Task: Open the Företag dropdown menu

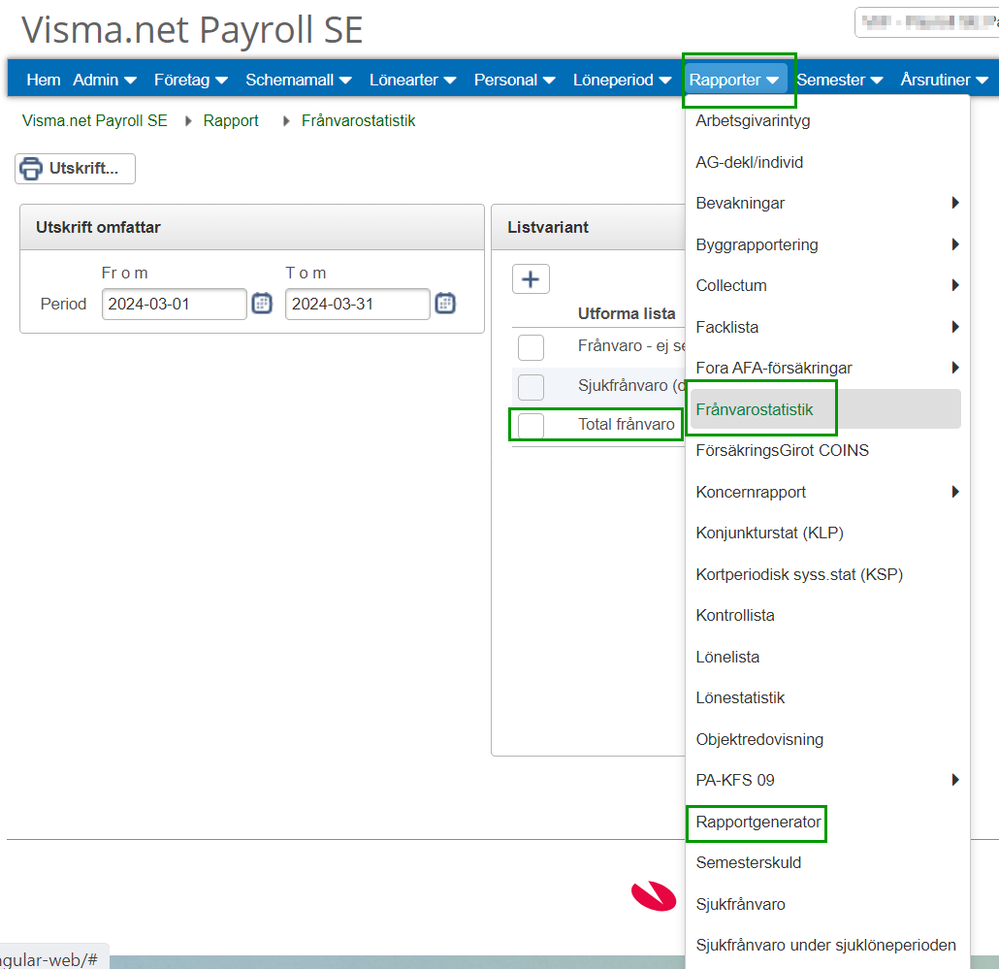Action: [190, 80]
